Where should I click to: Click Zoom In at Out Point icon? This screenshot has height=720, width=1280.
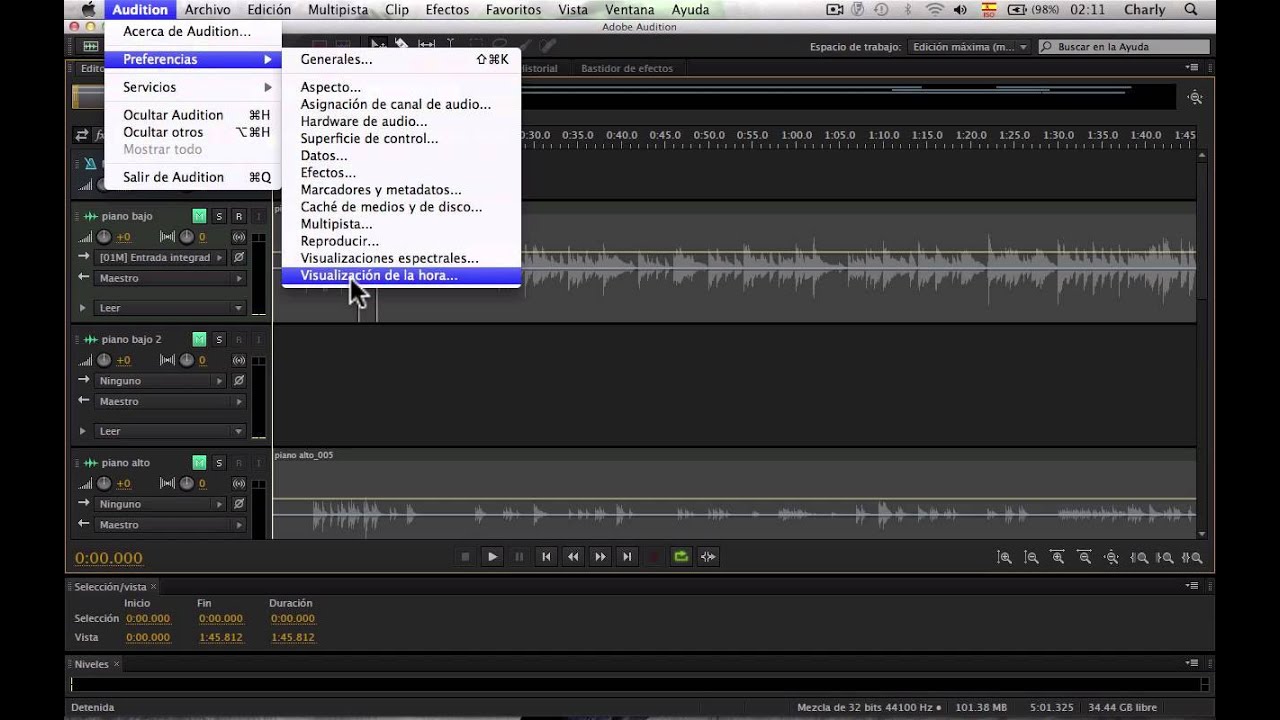pyautogui.click(x=1165, y=558)
